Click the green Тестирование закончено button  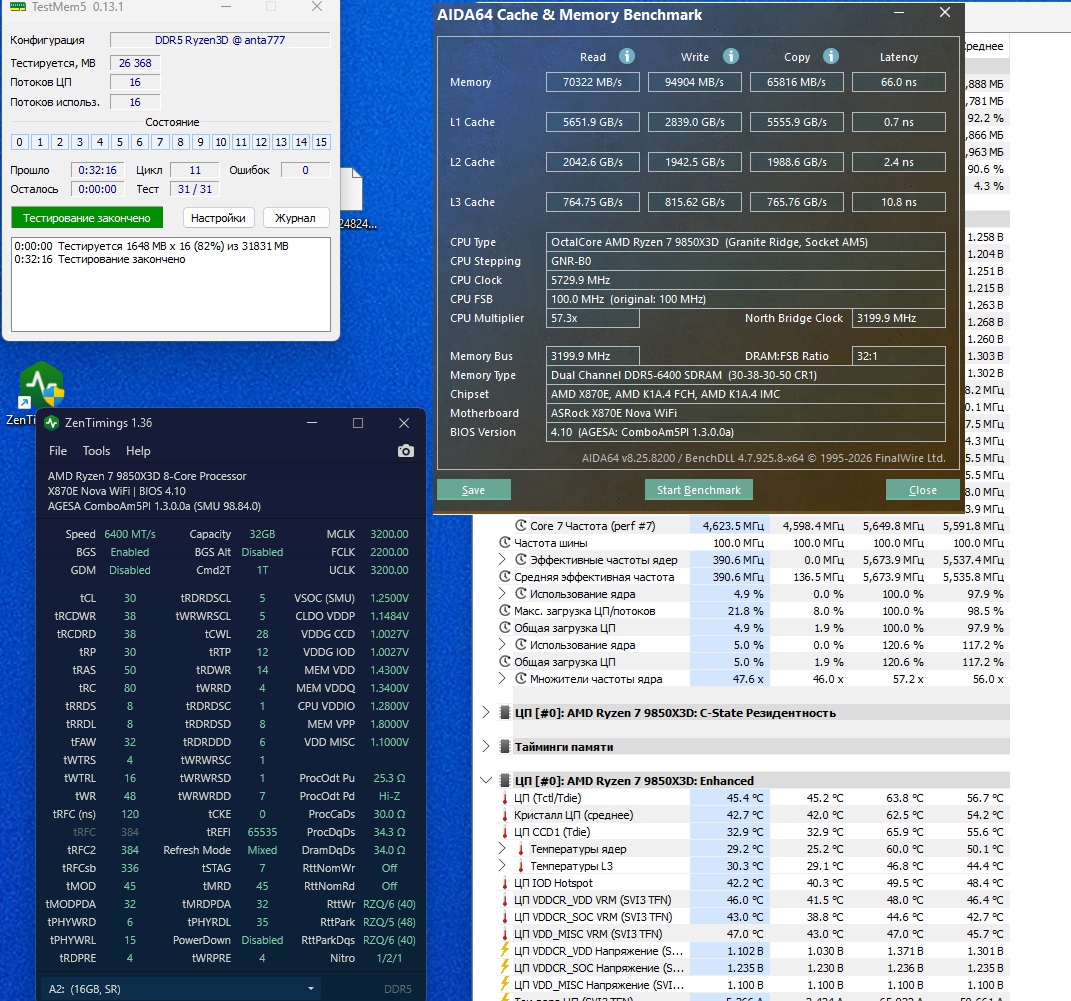pos(87,218)
